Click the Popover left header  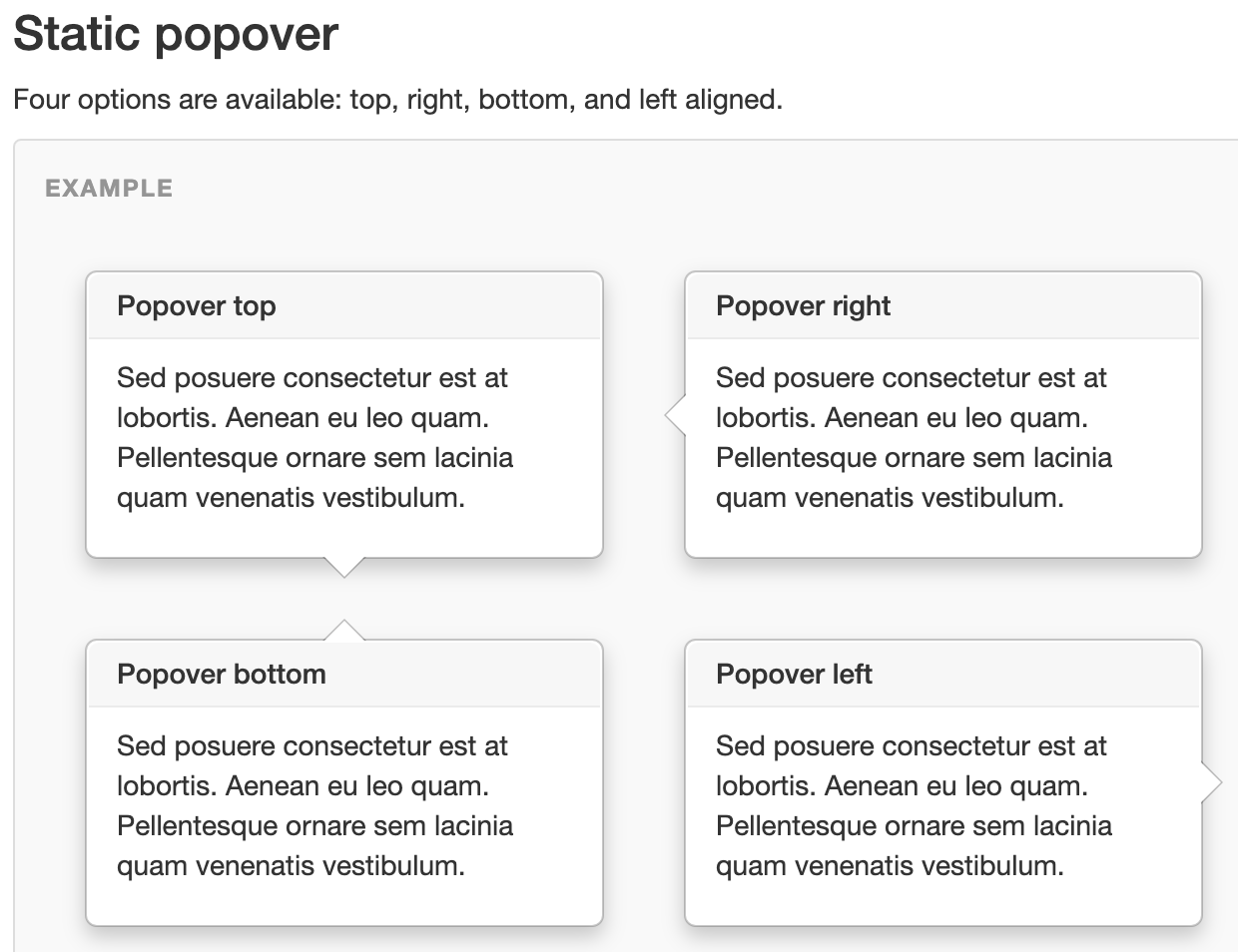[x=792, y=675]
